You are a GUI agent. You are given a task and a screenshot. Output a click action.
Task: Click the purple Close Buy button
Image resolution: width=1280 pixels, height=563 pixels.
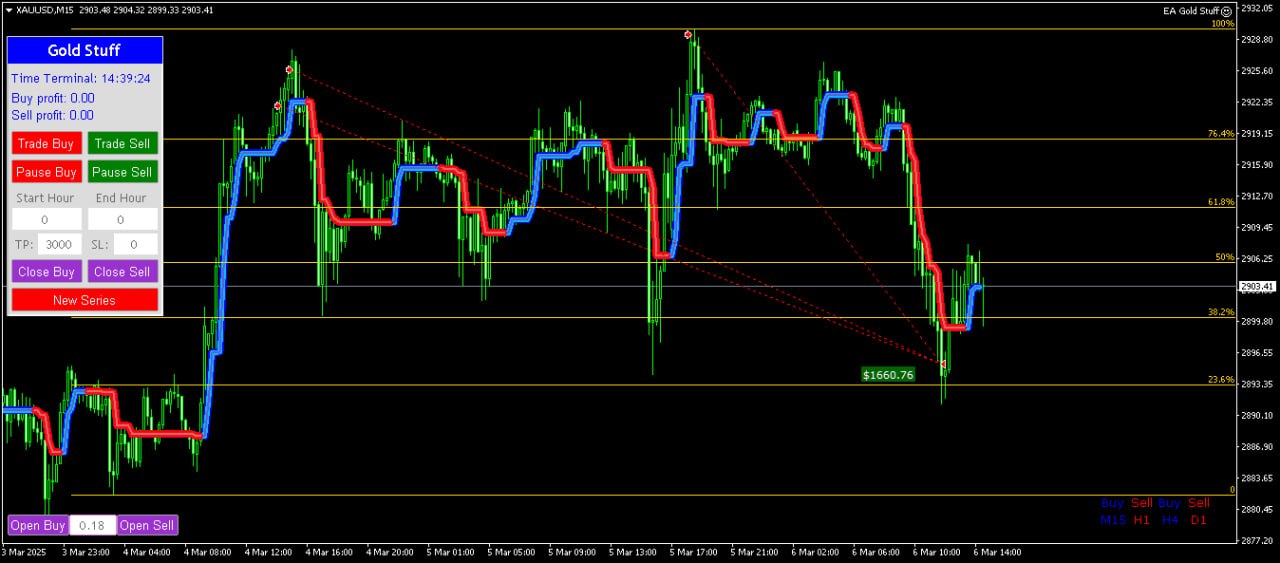click(x=46, y=271)
